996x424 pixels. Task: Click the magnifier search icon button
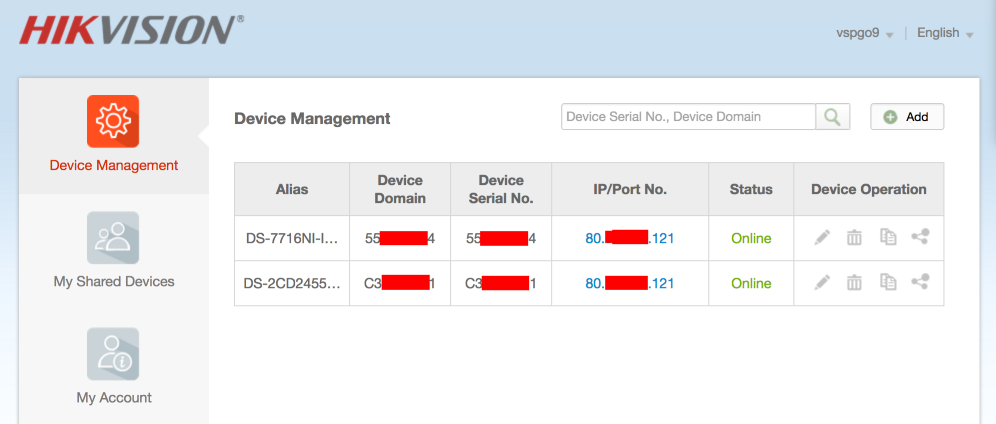(832, 117)
